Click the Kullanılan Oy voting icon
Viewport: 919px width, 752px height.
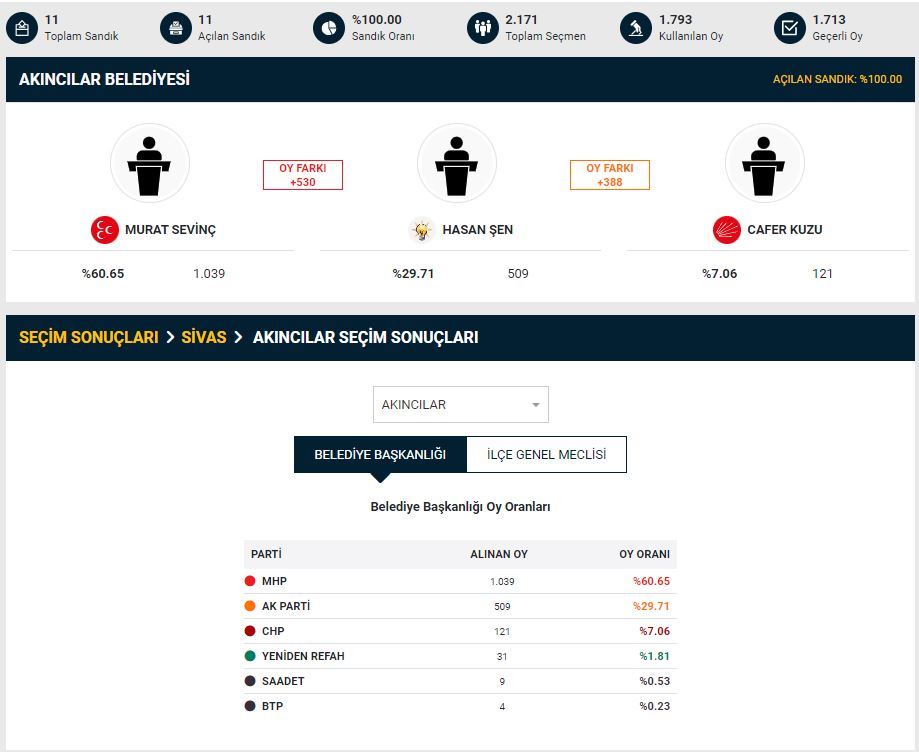[x=636, y=28]
